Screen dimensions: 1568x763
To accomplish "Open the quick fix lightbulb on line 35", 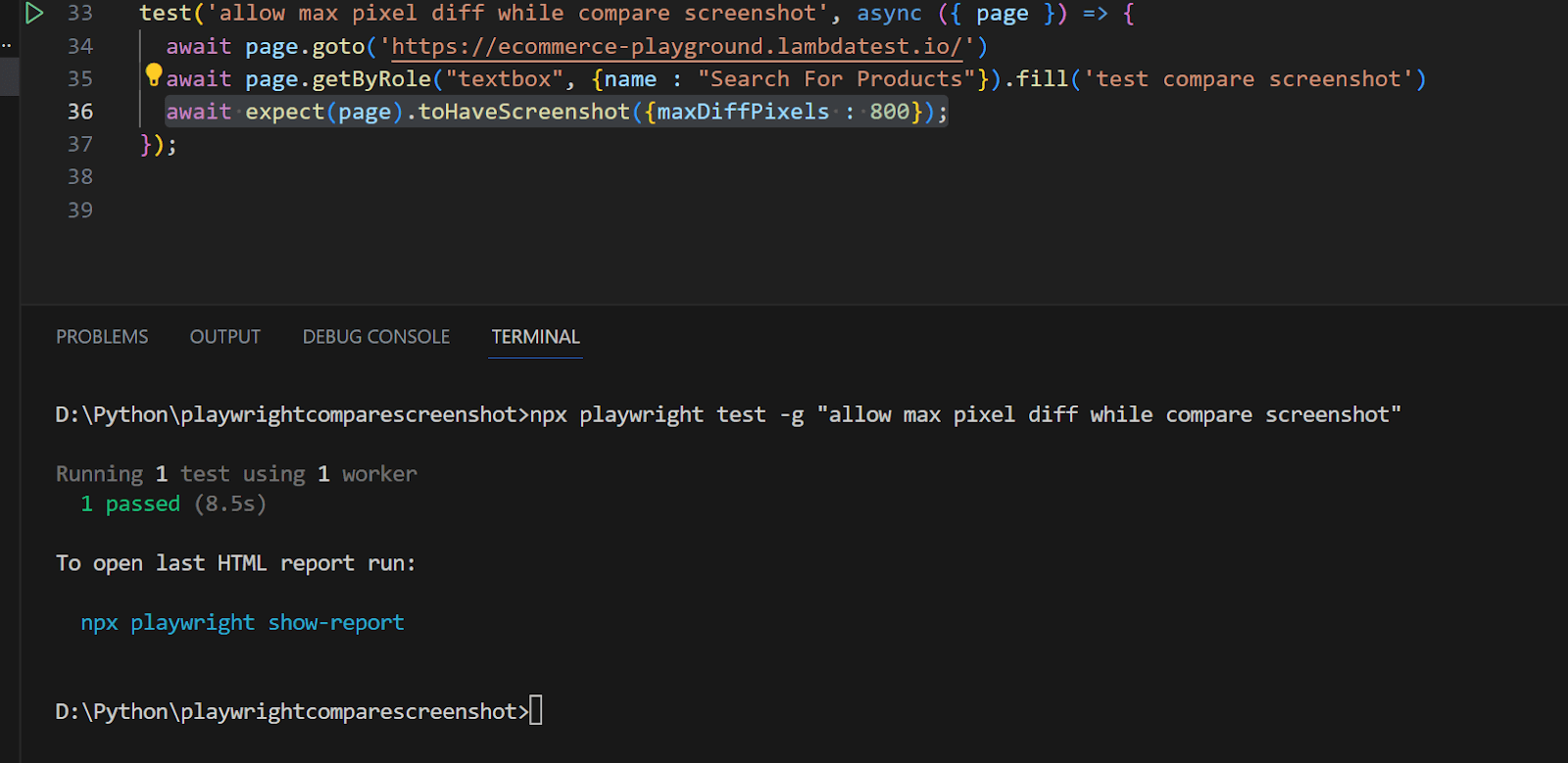I will pos(153,73).
